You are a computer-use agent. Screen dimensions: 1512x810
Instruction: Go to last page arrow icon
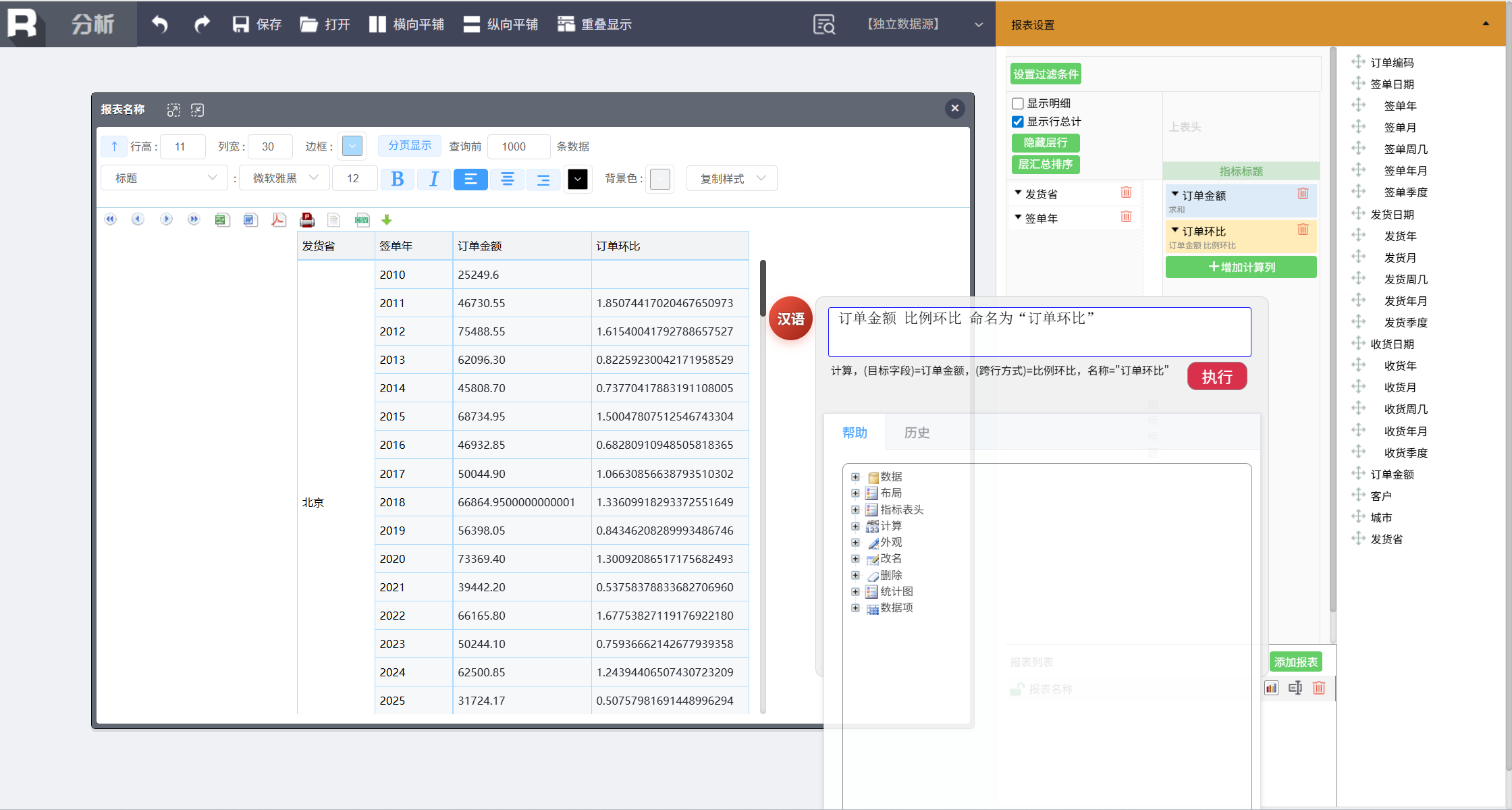194,219
